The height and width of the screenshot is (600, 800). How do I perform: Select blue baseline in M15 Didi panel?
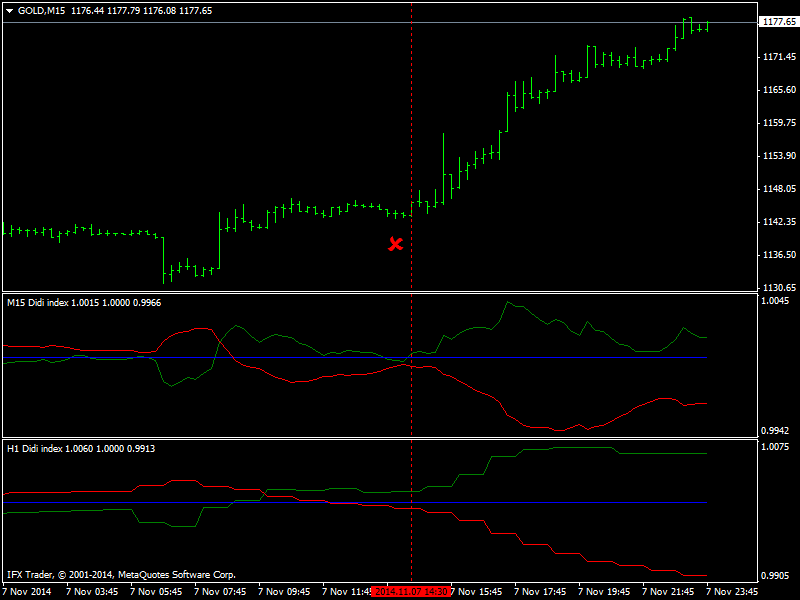355,358
